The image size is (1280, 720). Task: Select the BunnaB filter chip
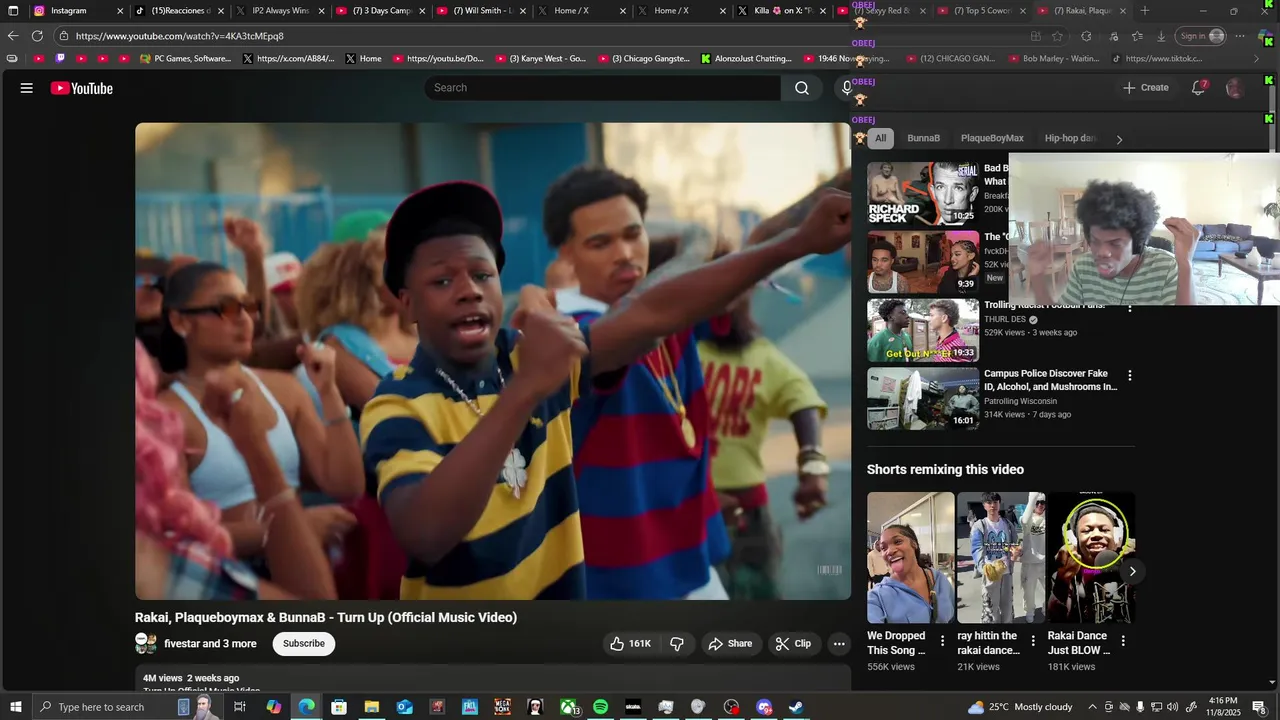(x=923, y=138)
